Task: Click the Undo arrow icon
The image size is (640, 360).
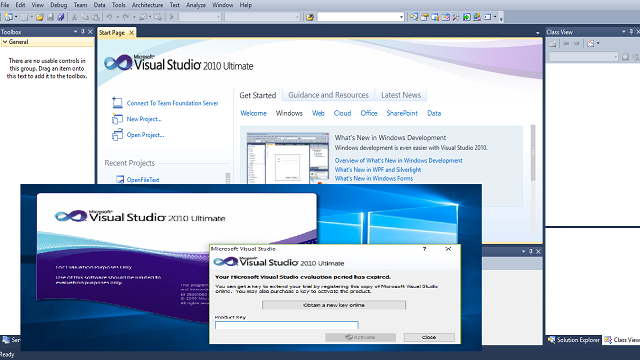Action: 109,17
